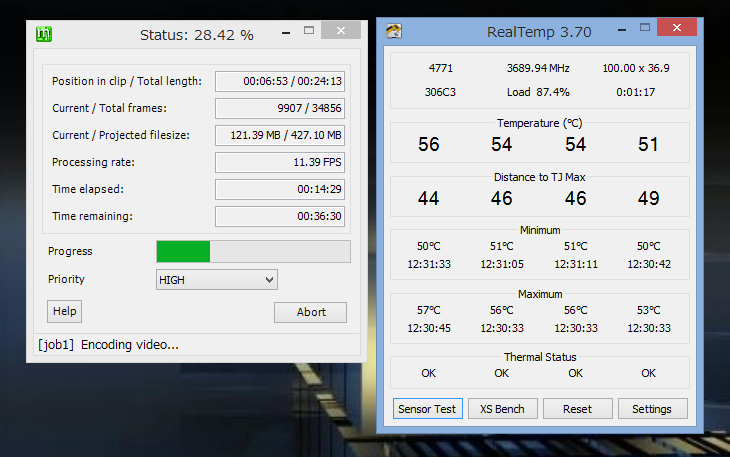This screenshot has width=730, height=457.
Task: Click the 'Status: 28.42 %' window title
Action: pyautogui.click(x=196, y=35)
